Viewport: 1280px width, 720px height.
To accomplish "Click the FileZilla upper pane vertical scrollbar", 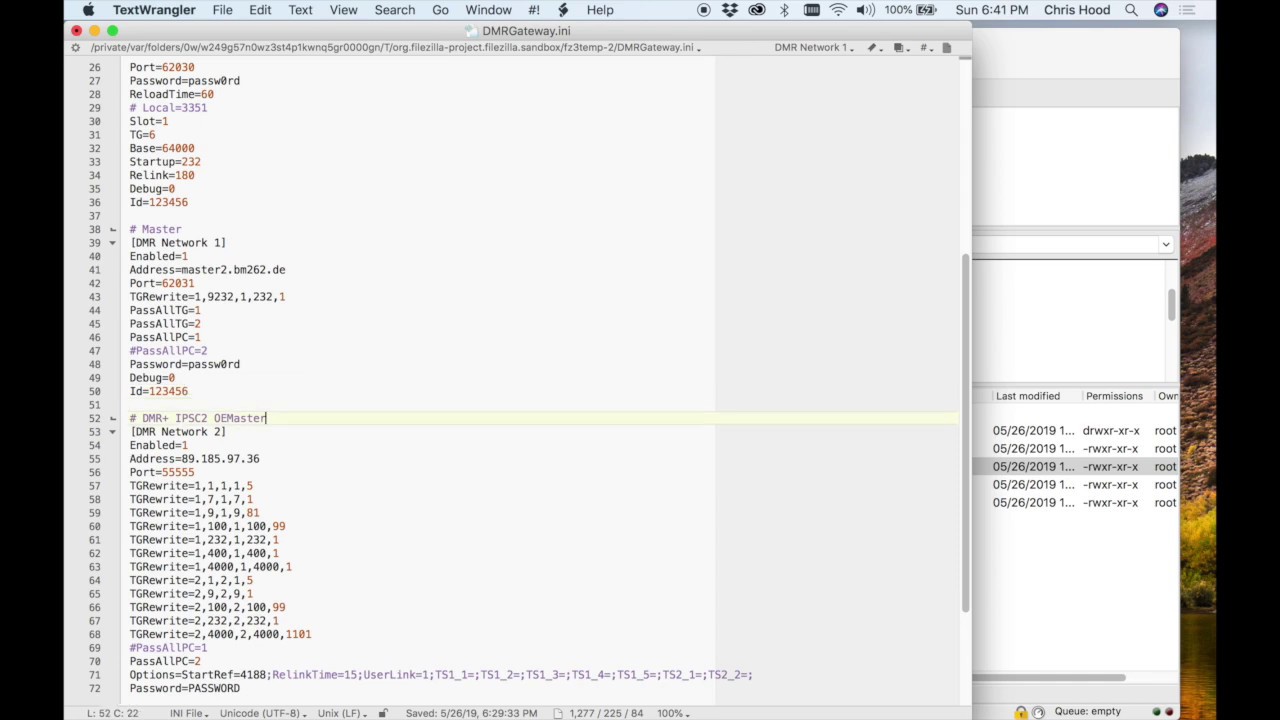I will pos(1171,305).
